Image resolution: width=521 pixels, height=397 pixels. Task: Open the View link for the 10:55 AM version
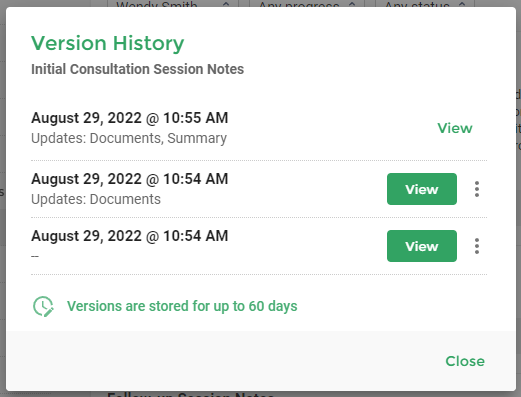tap(455, 128)
